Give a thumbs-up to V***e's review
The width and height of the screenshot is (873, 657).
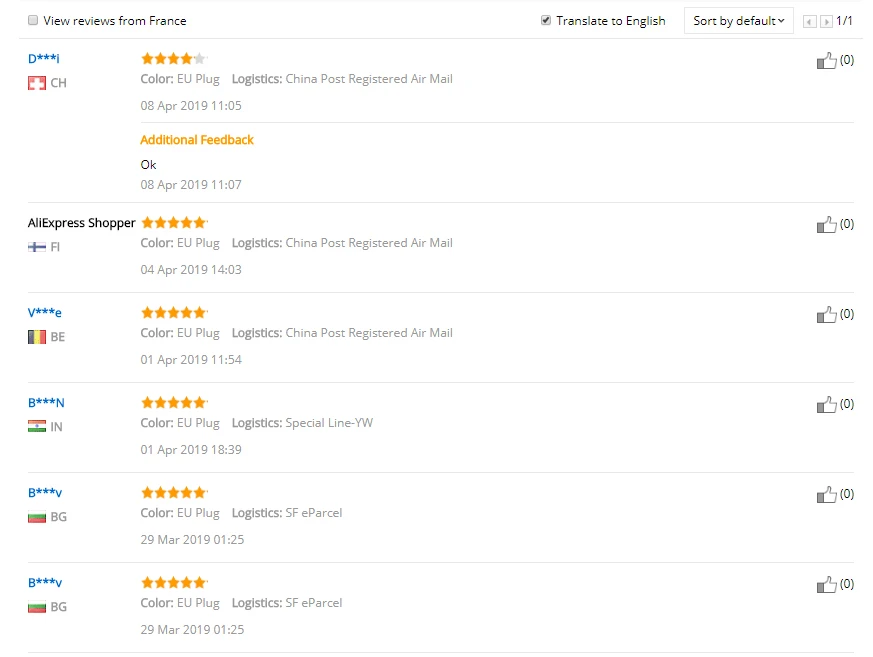point(826,315)
